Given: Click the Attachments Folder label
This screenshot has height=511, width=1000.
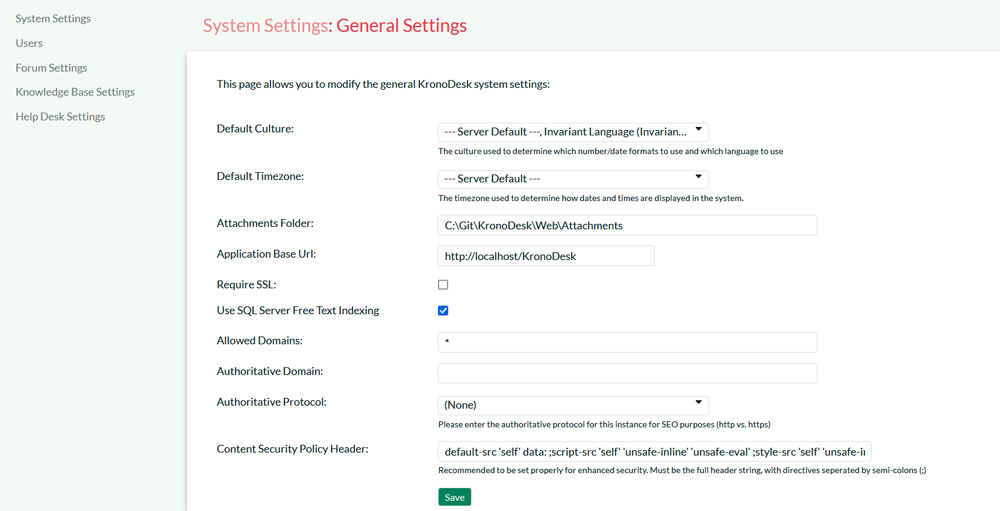Looking at the screenshot, I should (266, 223).
